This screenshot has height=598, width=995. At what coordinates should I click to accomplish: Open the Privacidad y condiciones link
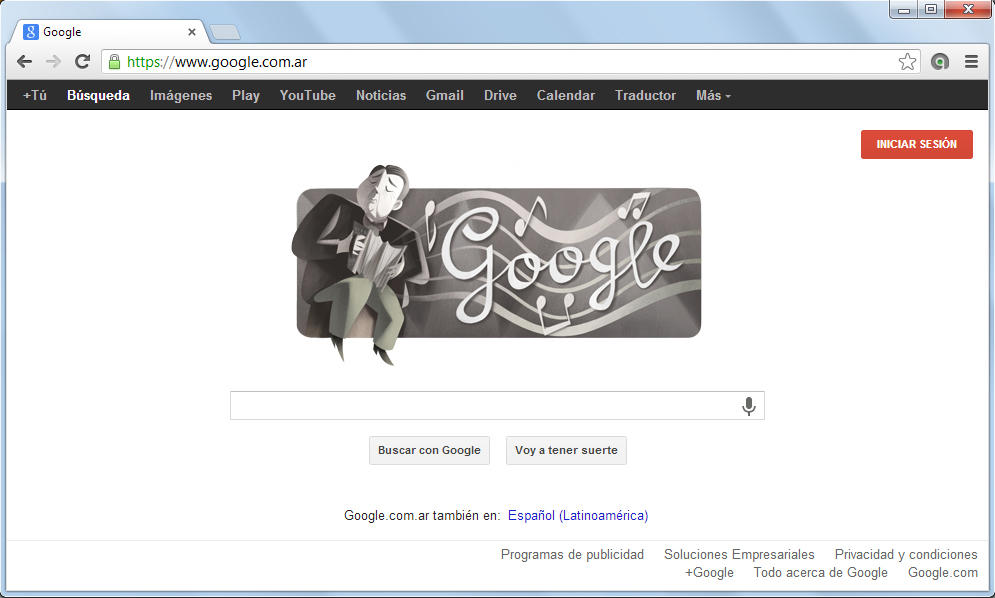click(906, 554)
